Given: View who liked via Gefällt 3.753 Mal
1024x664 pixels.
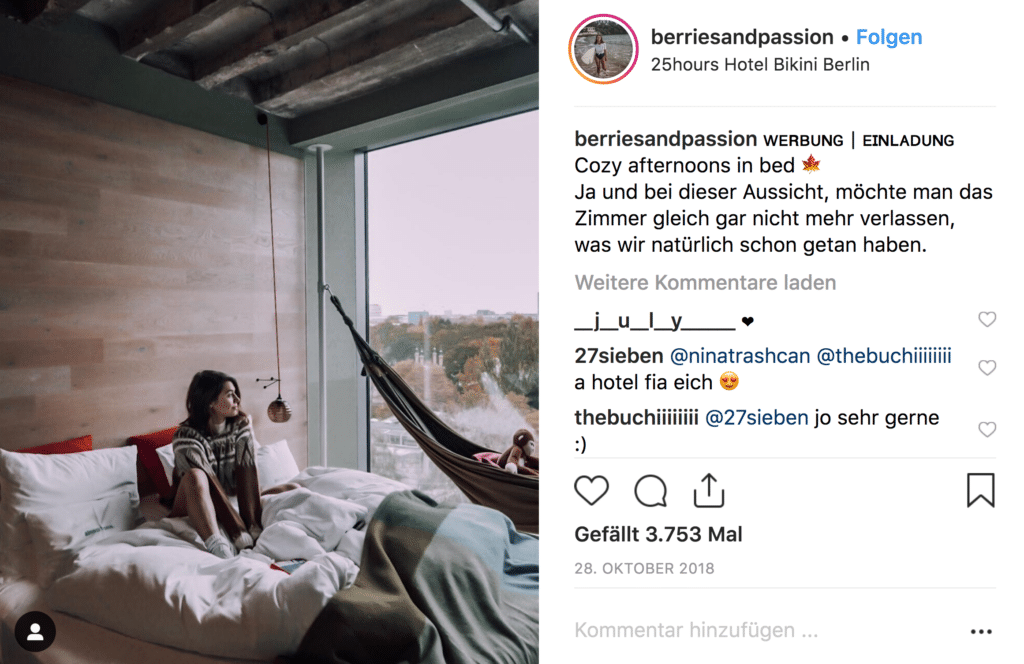Looking at the screenshot, I should pos(658,535).
